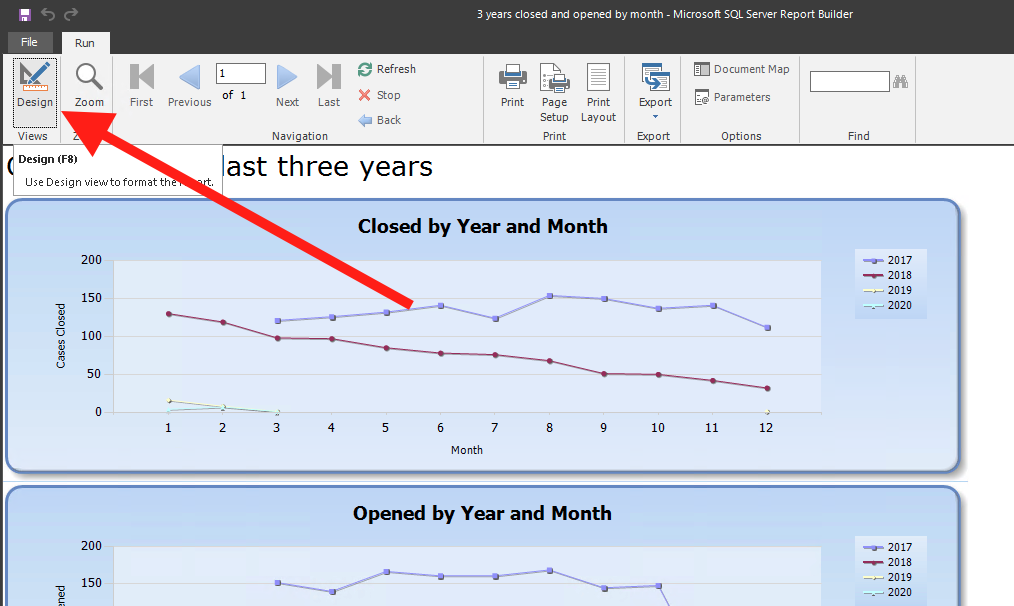
Task: Select the Run tab
Action: pos(85,43)
